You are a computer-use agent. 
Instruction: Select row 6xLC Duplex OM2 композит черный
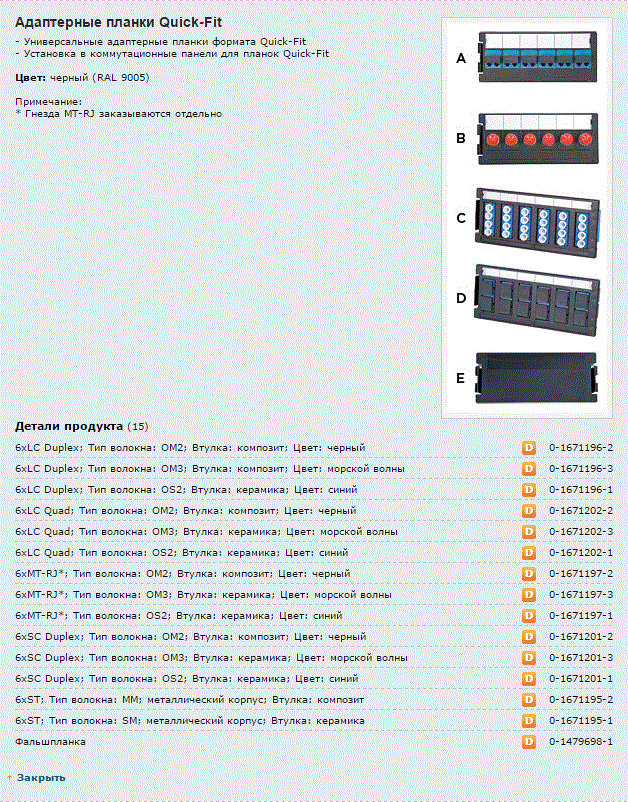click(x=190, y=448)
